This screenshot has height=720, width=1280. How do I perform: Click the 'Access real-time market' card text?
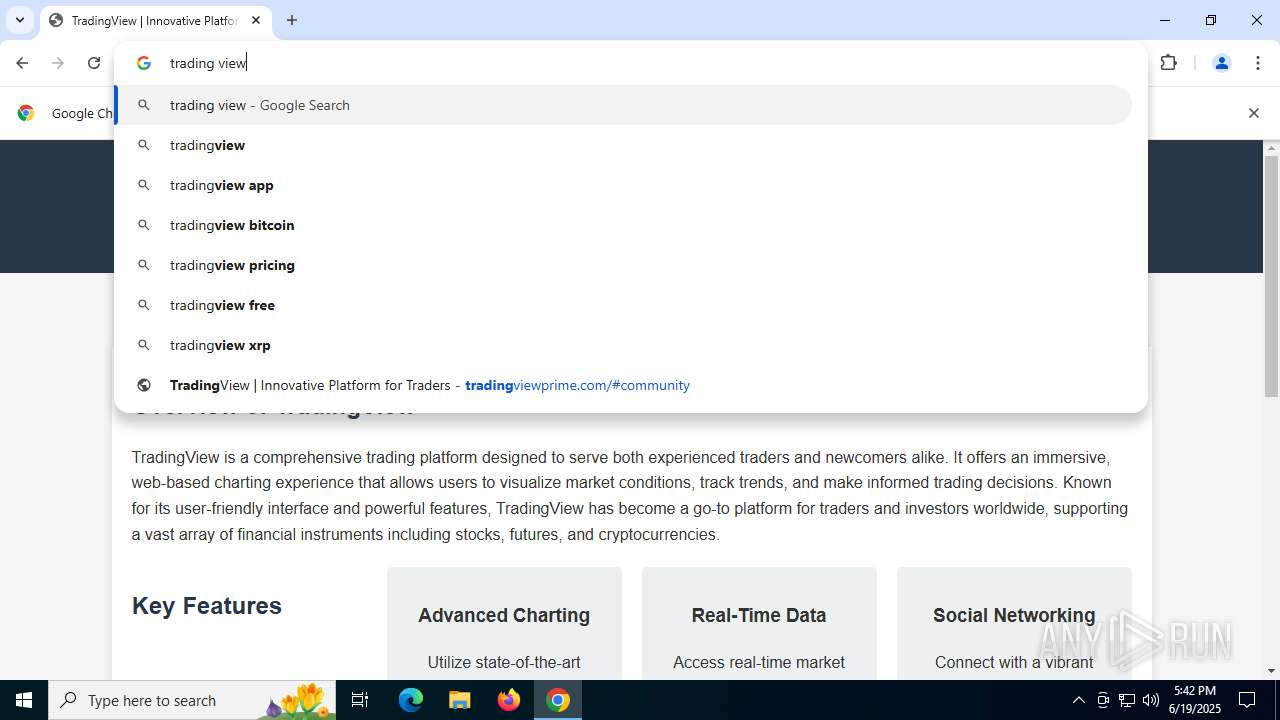759,662
